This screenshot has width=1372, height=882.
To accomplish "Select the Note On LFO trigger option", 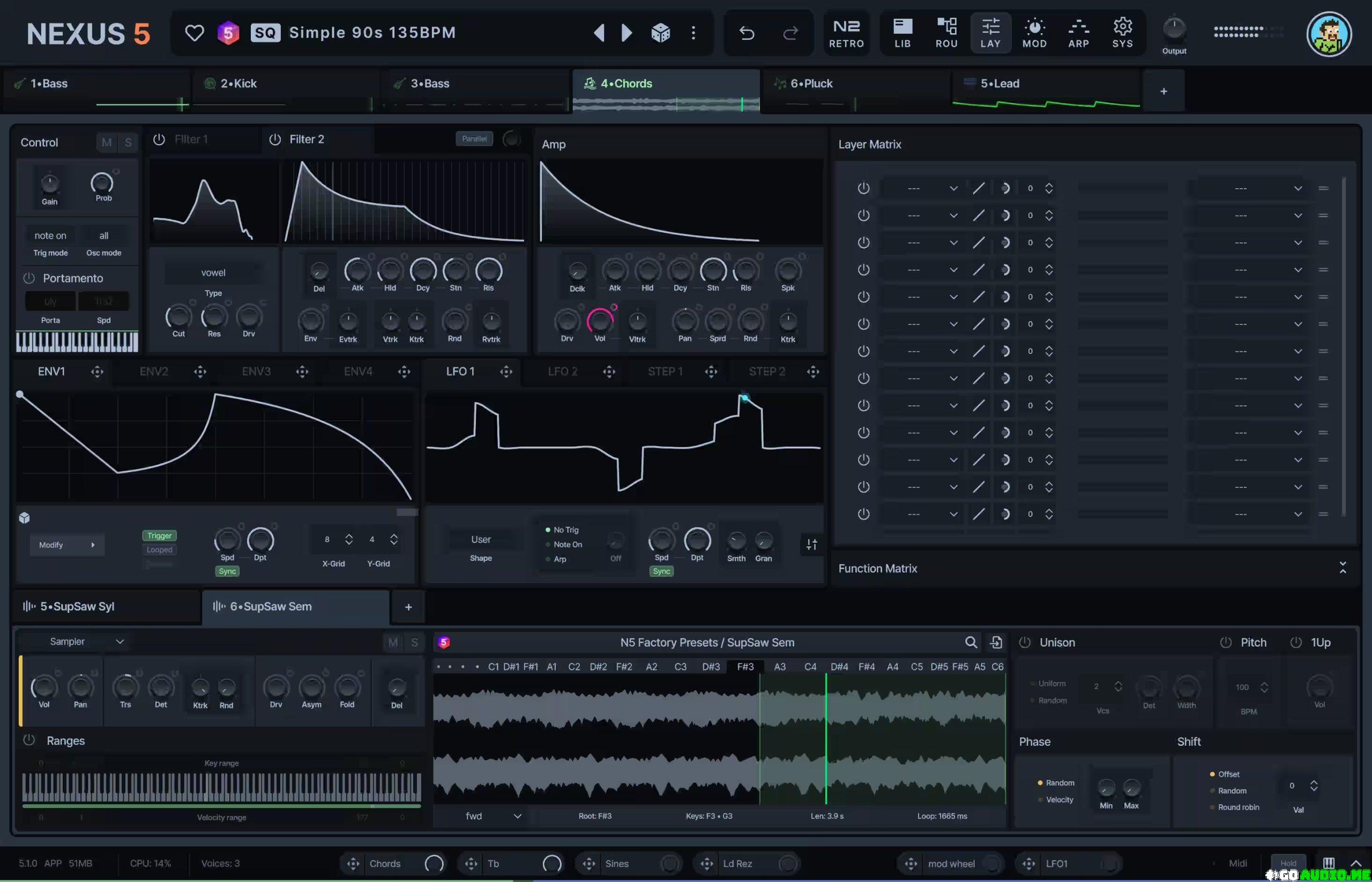I will pos(564,545).
